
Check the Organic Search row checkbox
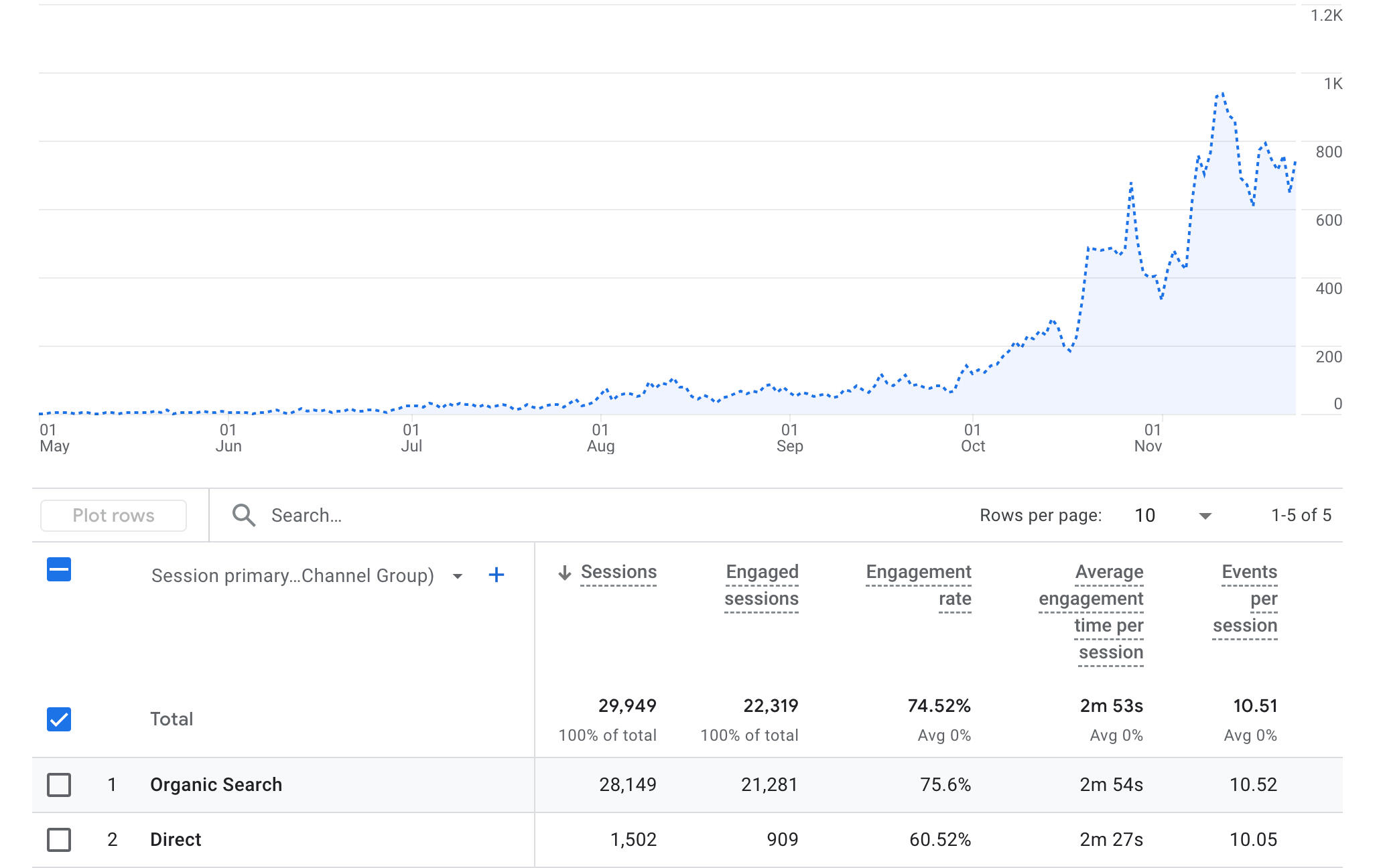click(x=59, y=784)
